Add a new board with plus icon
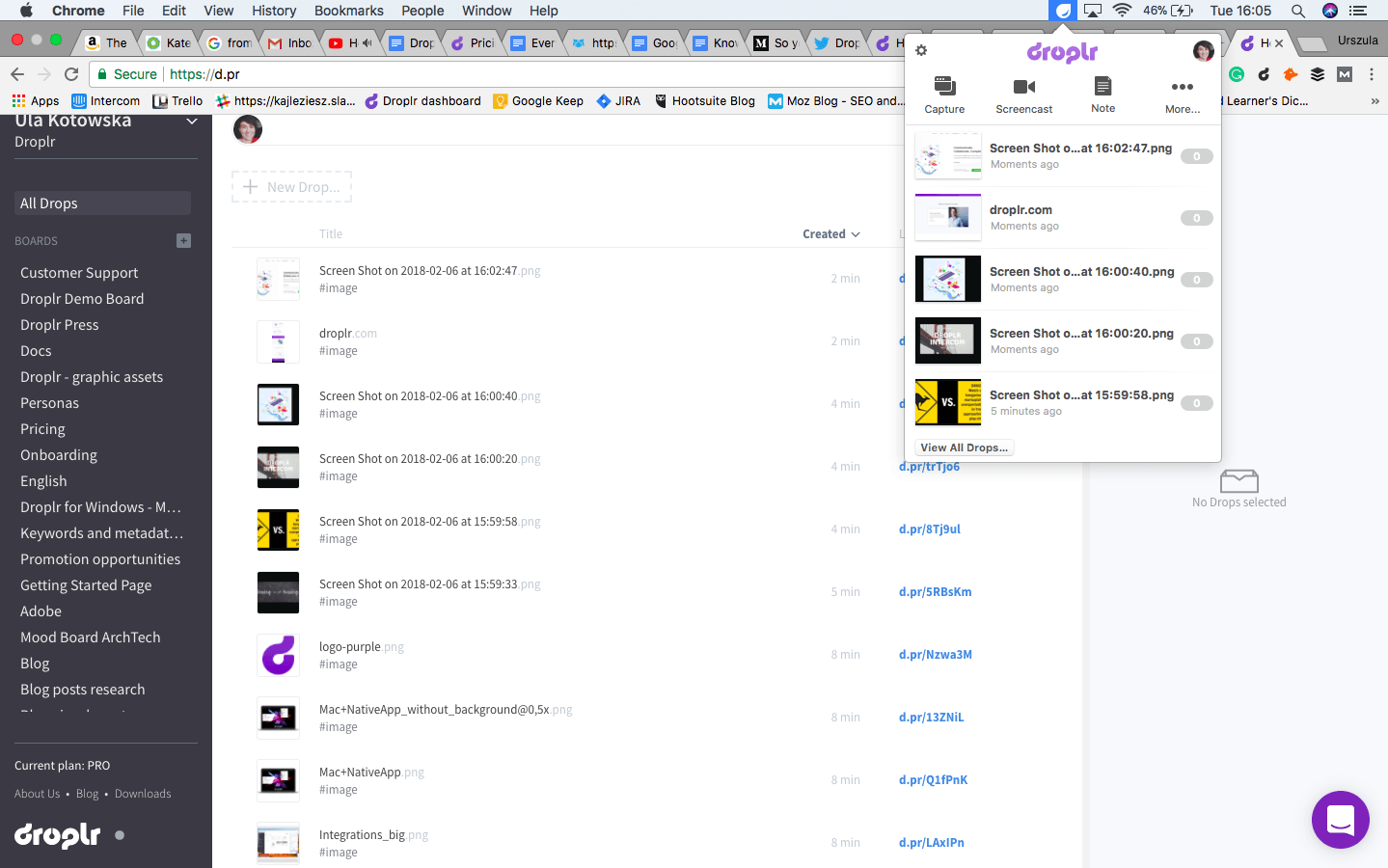1388x868 pixels. coord(183,240)
